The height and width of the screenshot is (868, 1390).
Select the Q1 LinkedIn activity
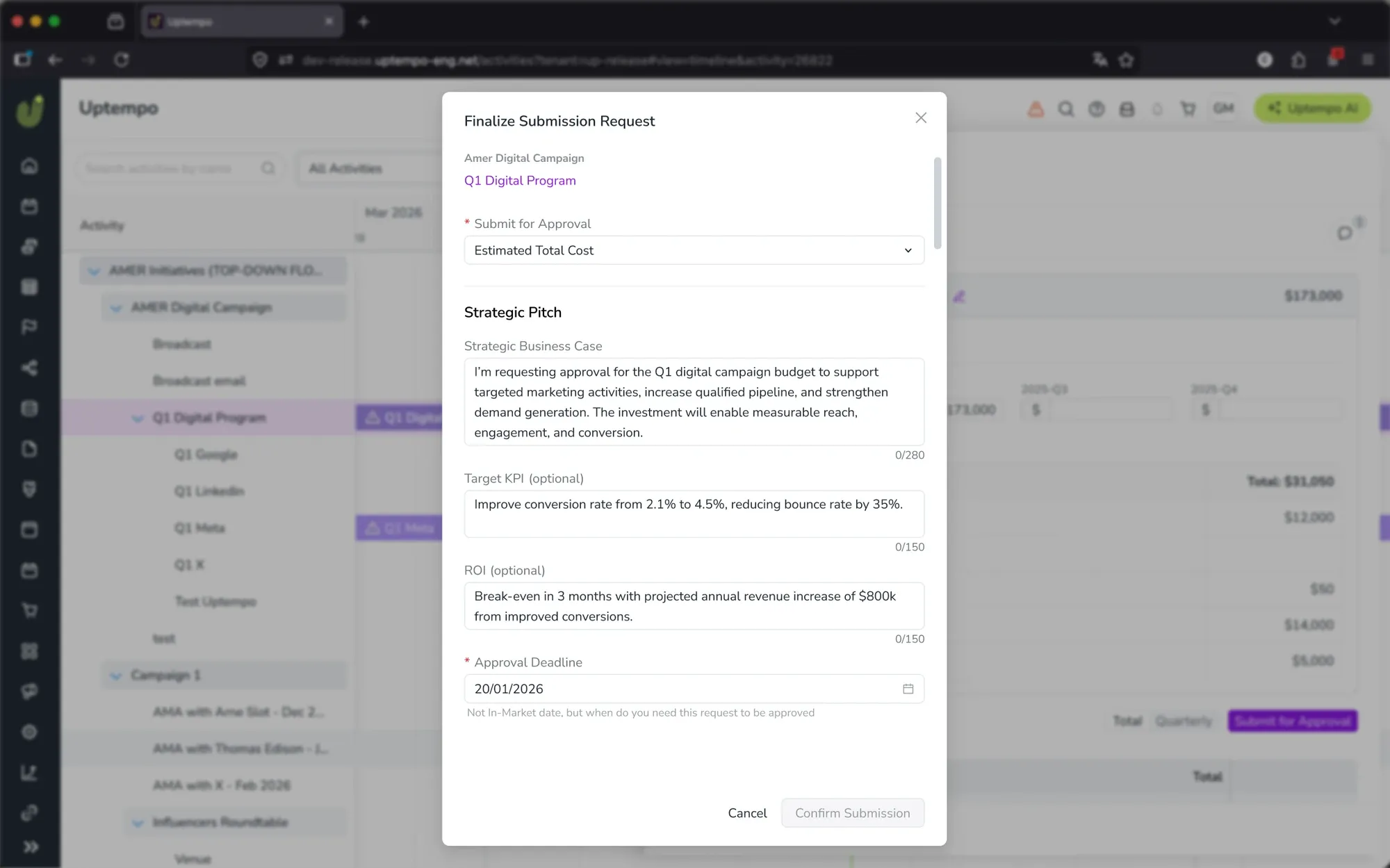(x=209, y=491)
